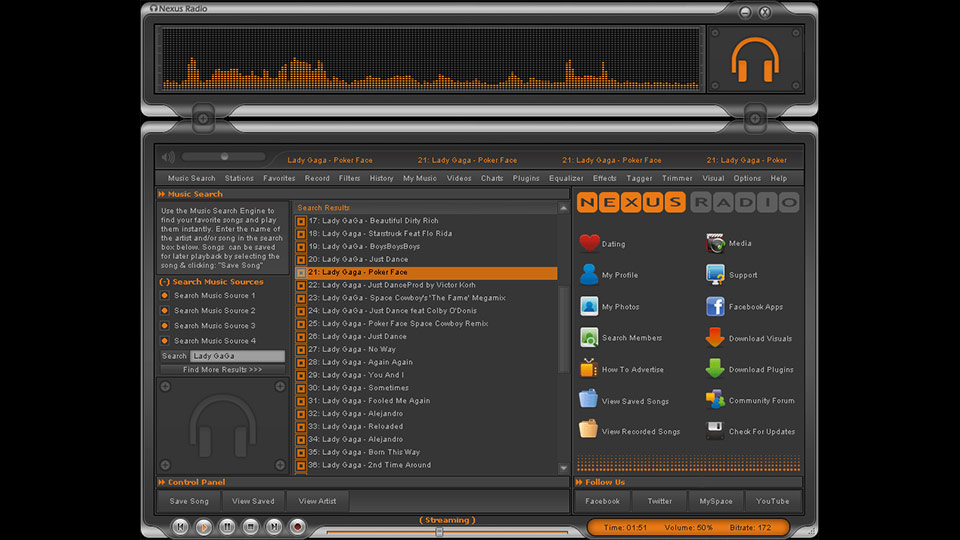960x540 pixels.
Task: Click Download Visuals orange arrow icon
Action: click(715, 337)
